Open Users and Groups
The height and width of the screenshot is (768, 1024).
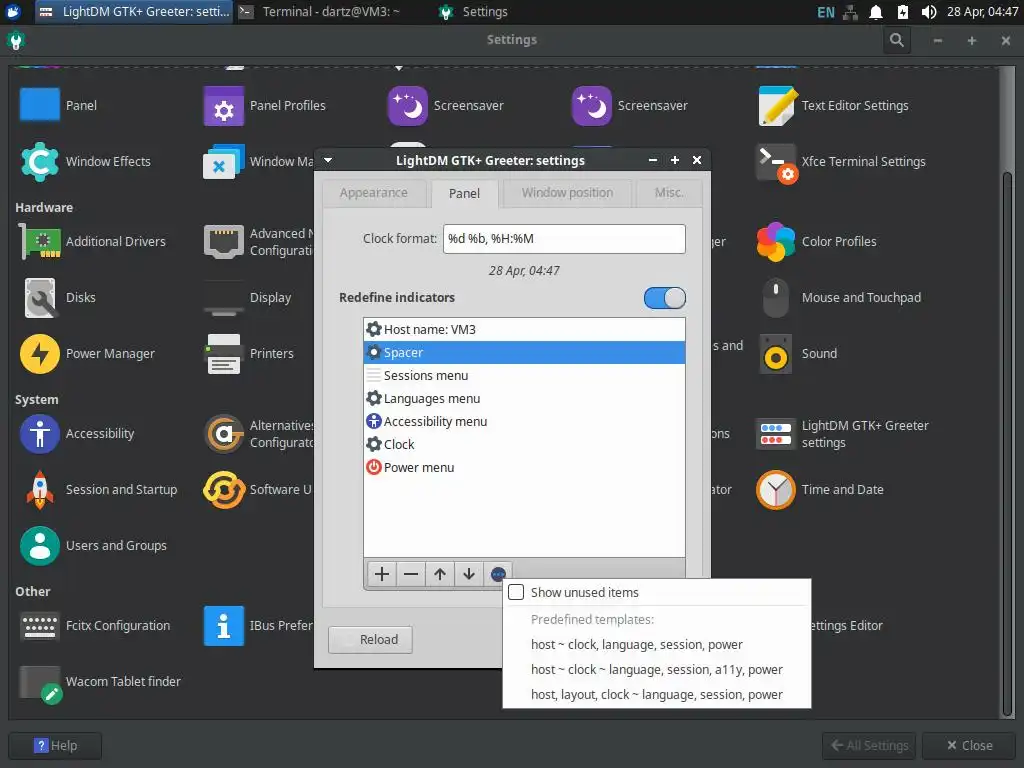click(x=40, y=545)
